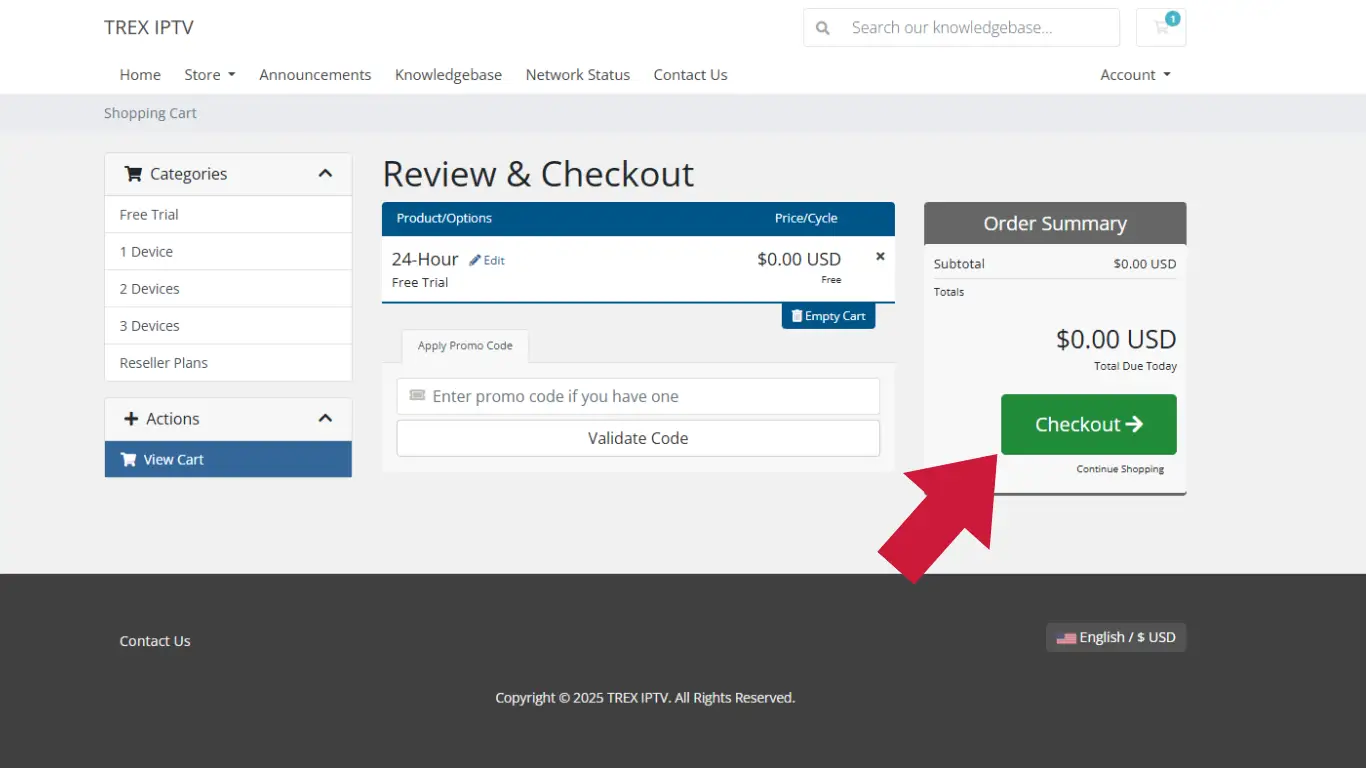The image size is (1366, 768).
Task: Select the Free Trial category
Action: point(228,214)
